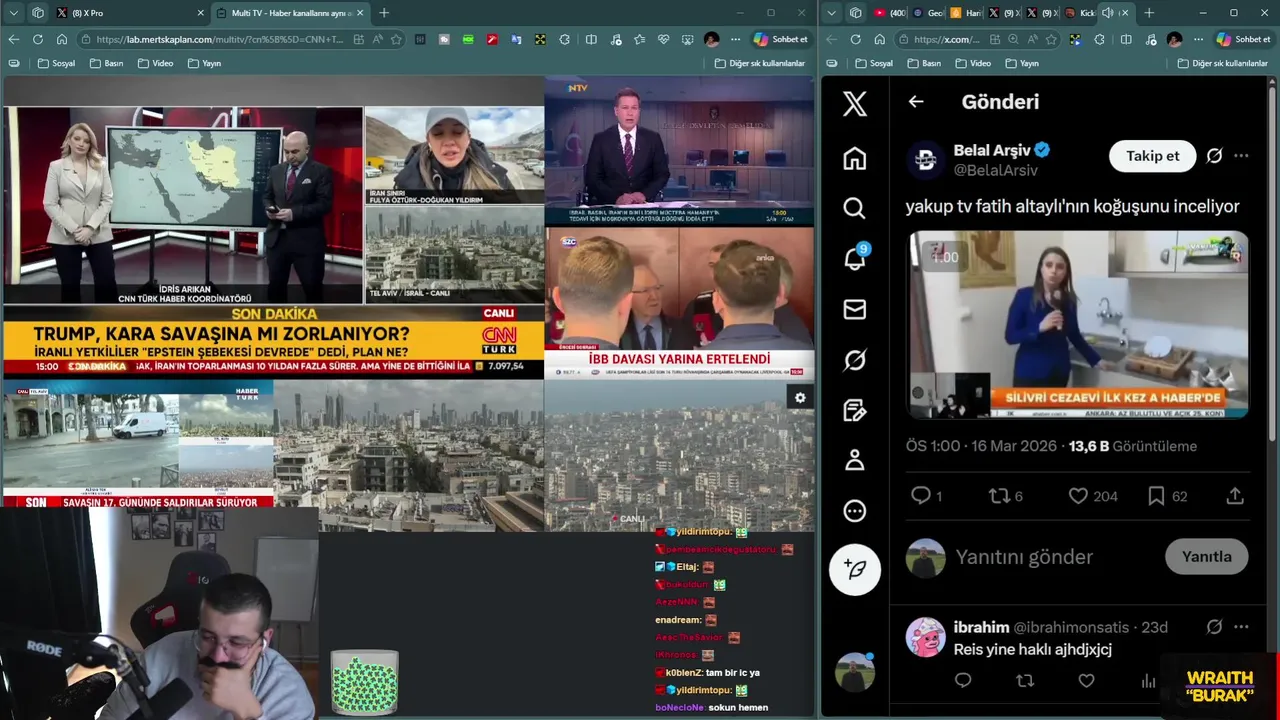Screen dimensions: 1280x720
Task: Open Diğer sık kullanılanlar in left browser
Action: pyautogui.click(x=760, y=63)
